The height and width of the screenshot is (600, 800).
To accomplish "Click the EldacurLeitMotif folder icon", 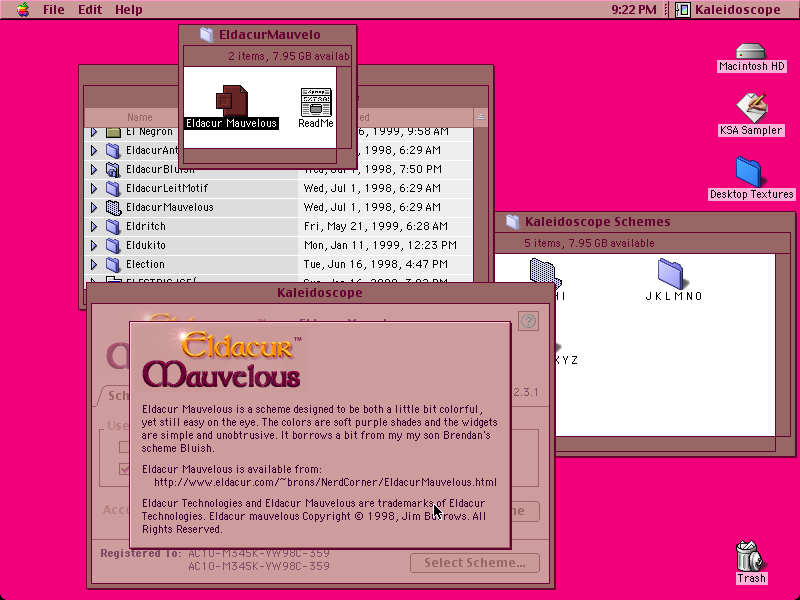I will pyautogui.click(x=113, y=188).
